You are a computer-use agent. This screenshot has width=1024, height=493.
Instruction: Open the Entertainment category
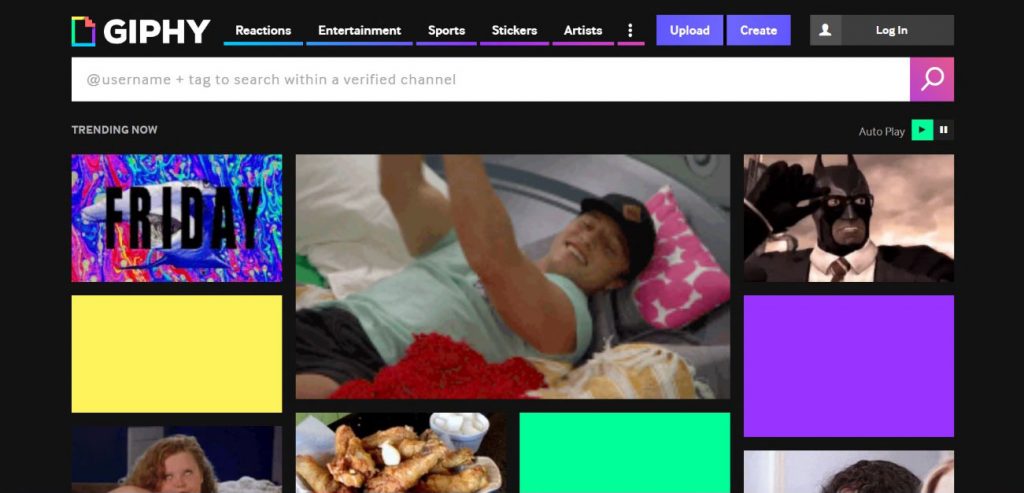359,30
